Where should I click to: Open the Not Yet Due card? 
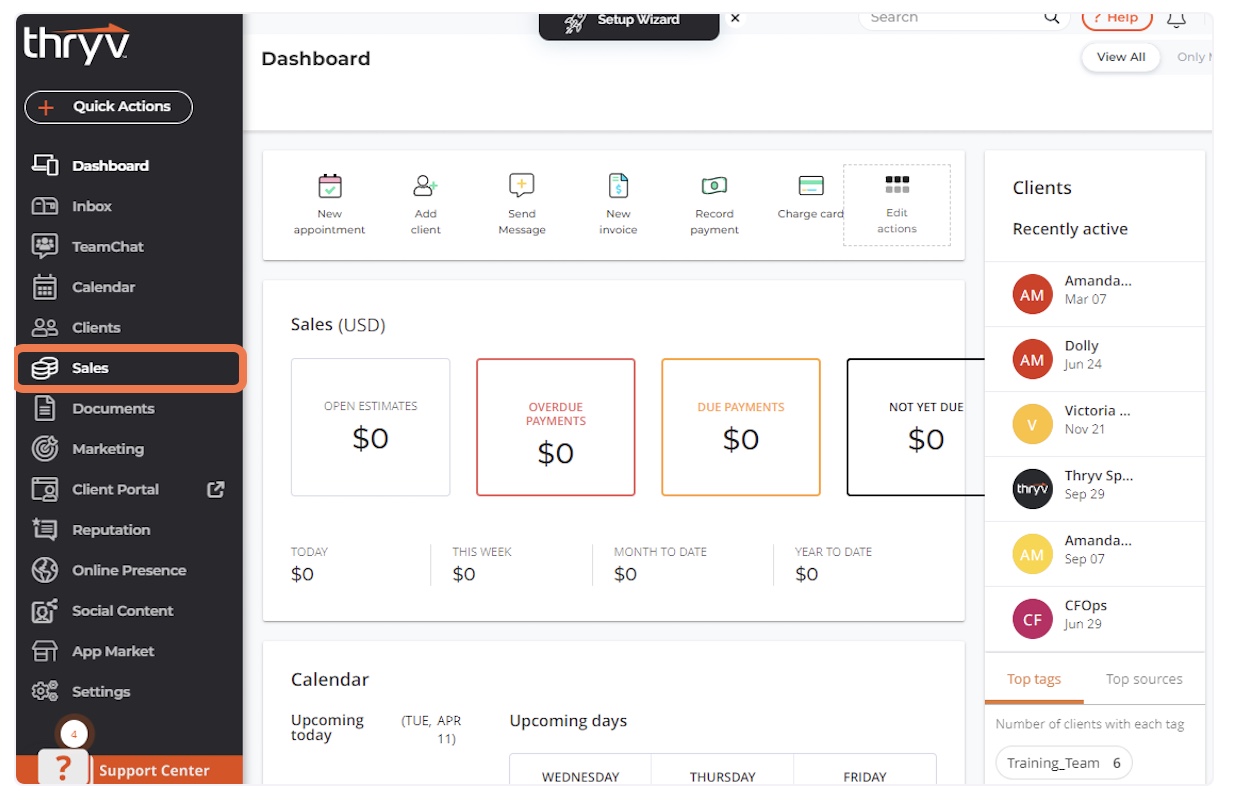tap(916, 427)
